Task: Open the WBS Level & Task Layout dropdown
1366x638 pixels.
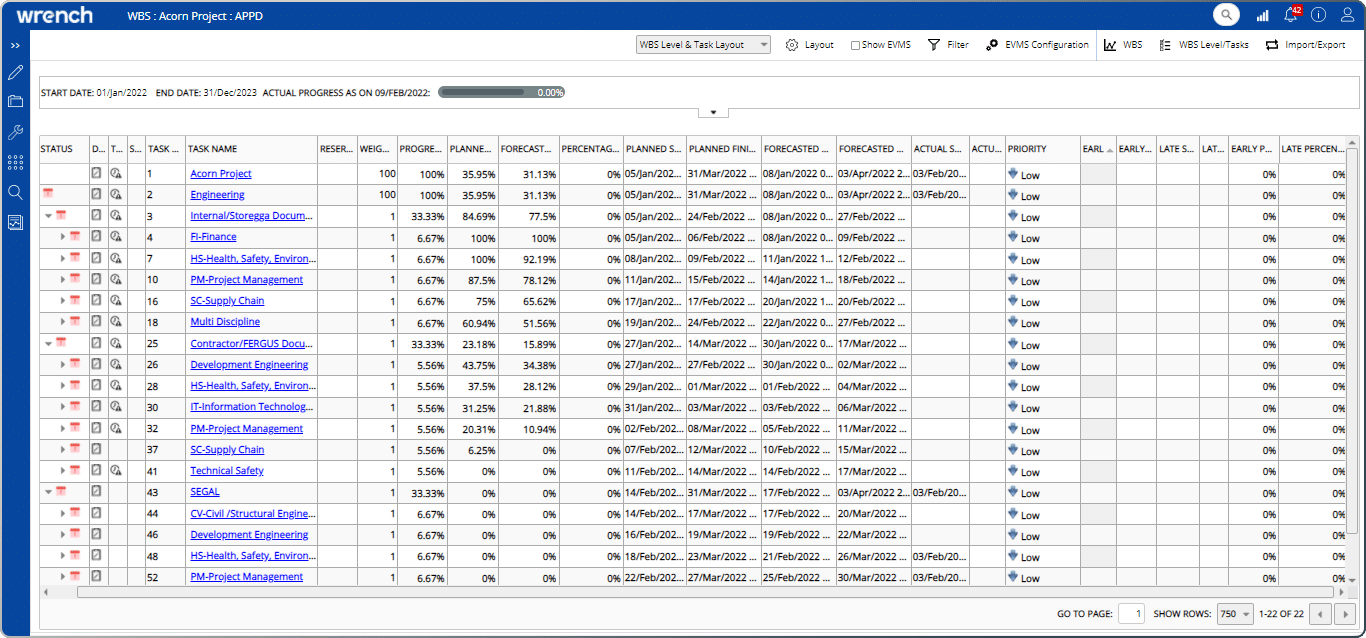Action: pos(704,45)
